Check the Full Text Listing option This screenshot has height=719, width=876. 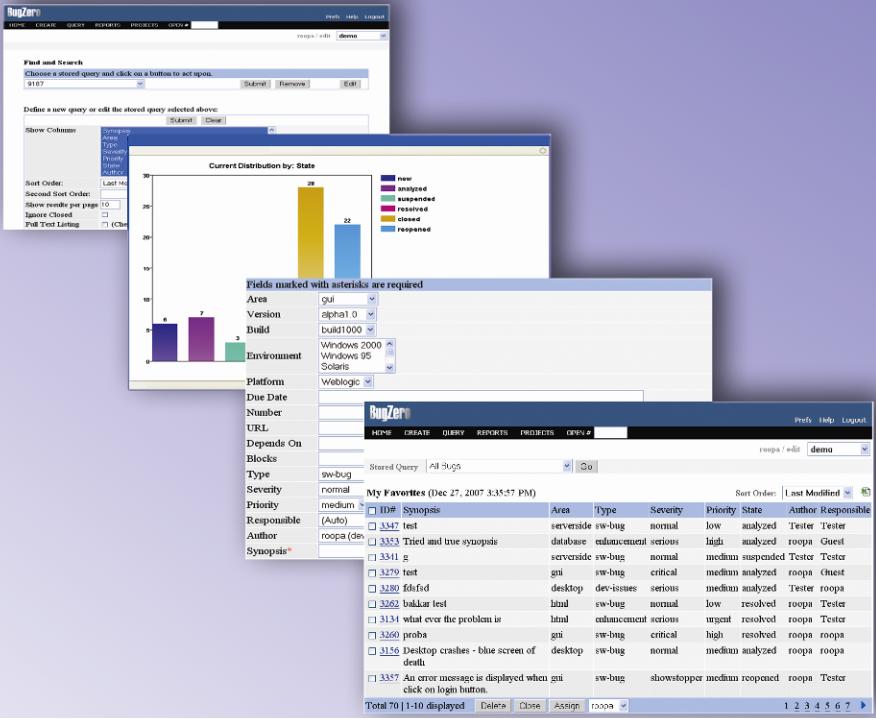pyautogui.click(x=106, y=224)
